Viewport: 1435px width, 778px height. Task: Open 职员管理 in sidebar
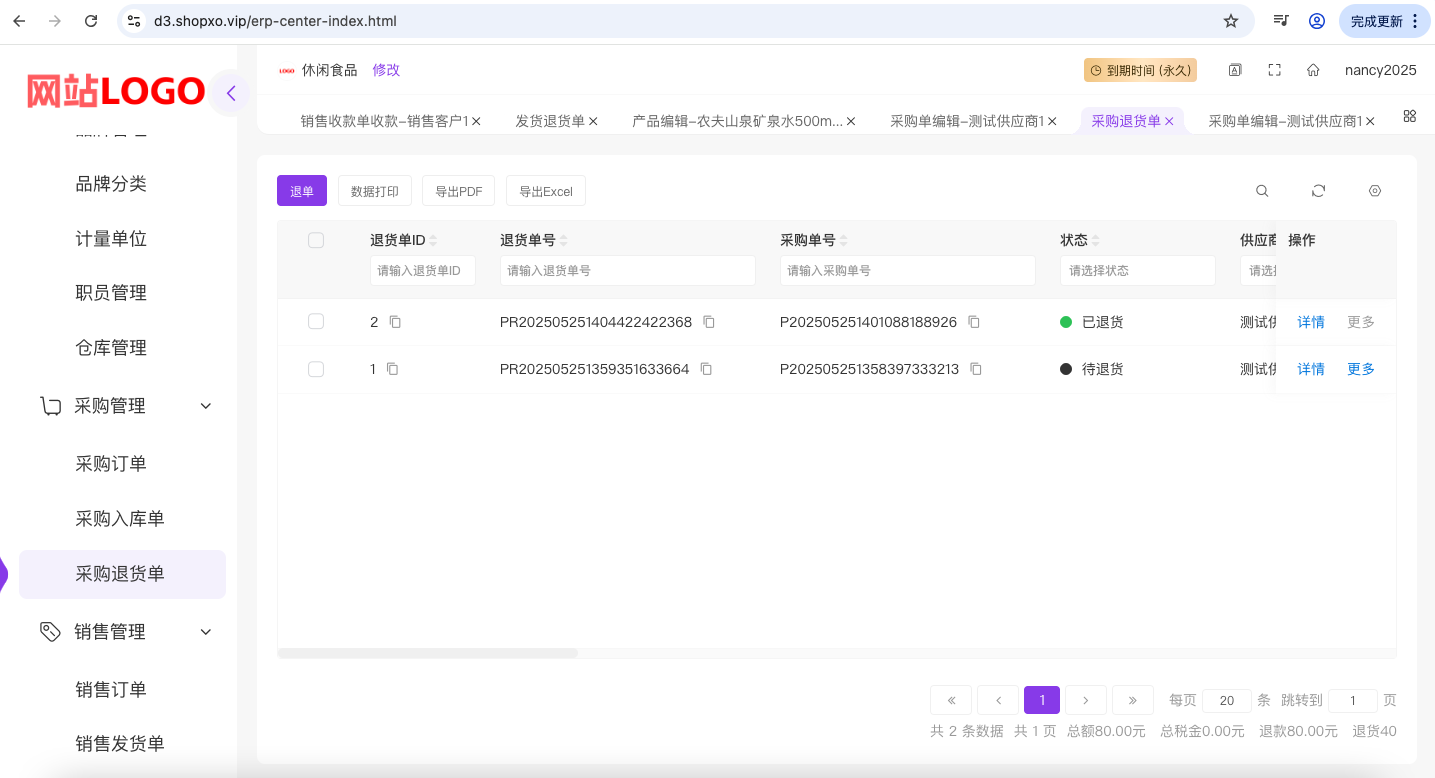point(111,293)
